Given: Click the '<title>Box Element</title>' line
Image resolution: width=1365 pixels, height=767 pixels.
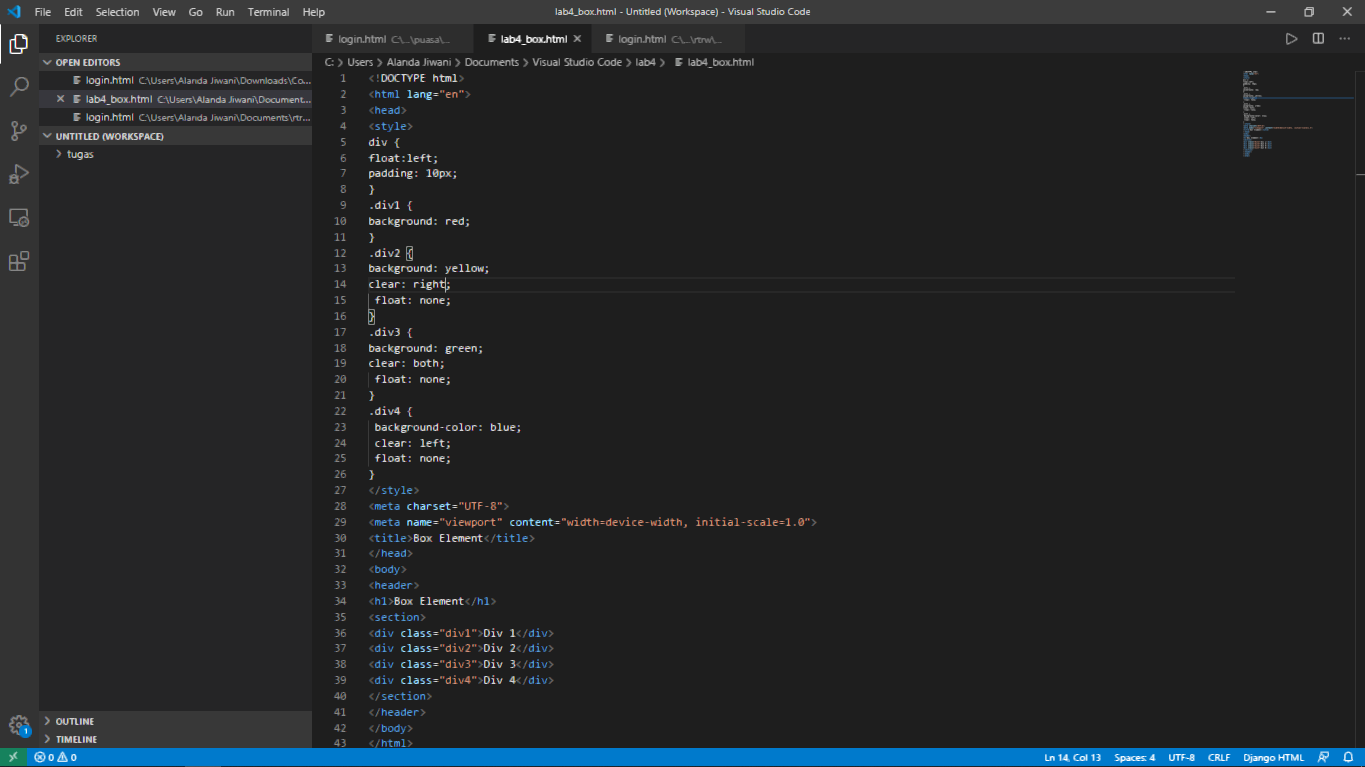Looking at the screenshot, I should (x=451, y=538).
